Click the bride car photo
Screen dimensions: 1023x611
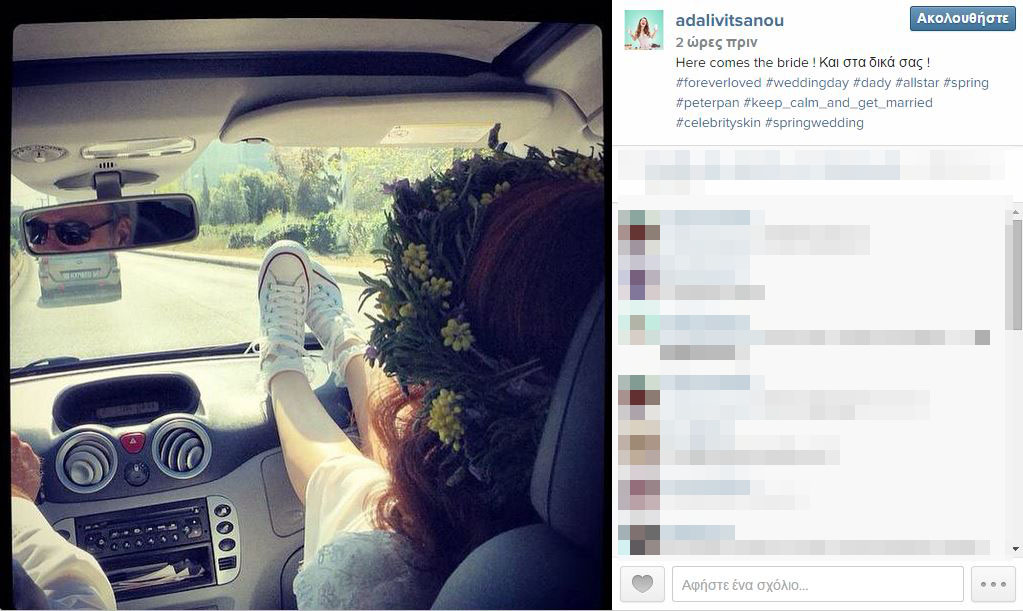tap(307, 315)
